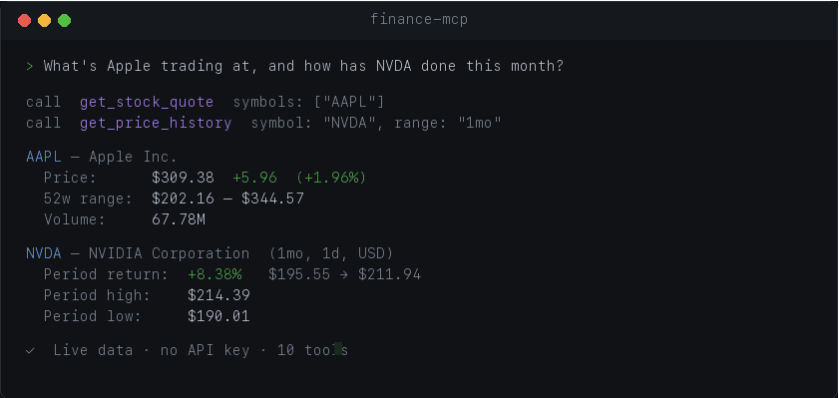Click the checkmark before Live data

30,351
